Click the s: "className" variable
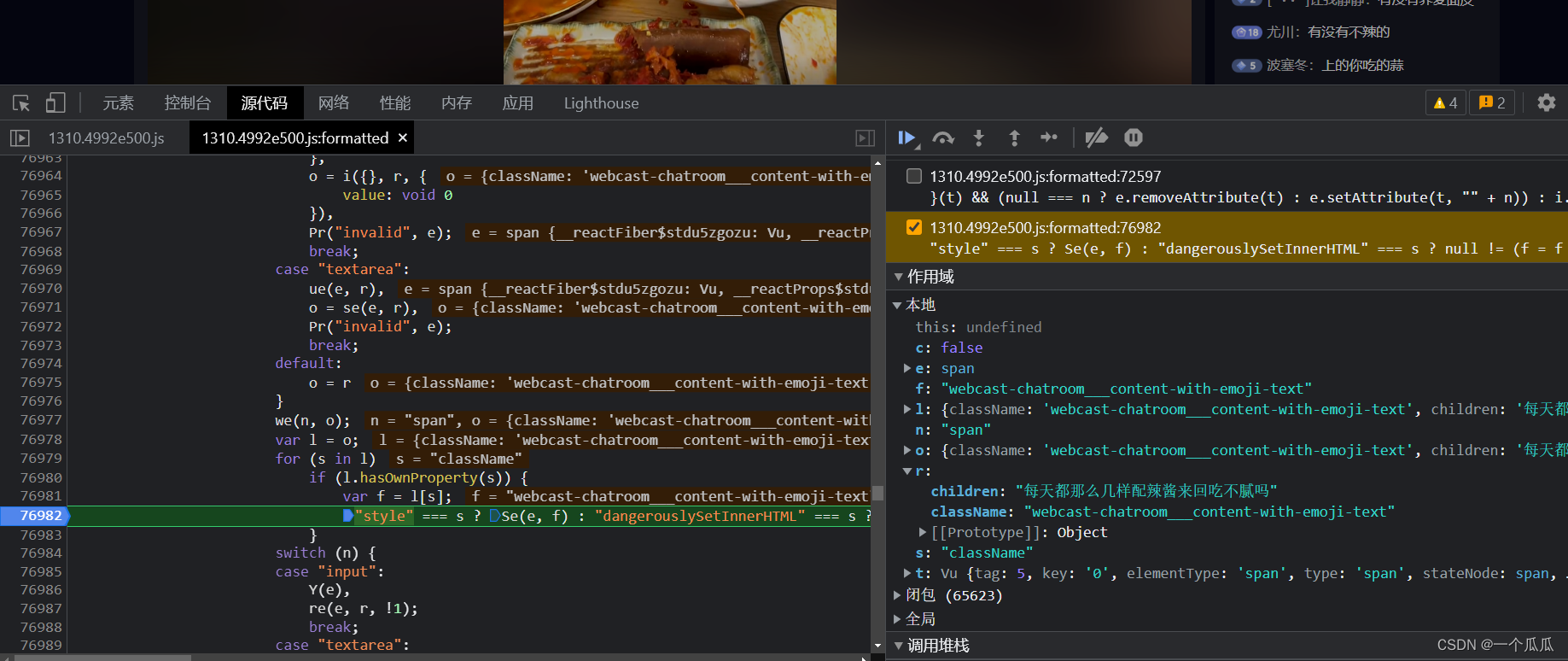The width and height of the screenshot is (1568, 661). pos(974,553)
